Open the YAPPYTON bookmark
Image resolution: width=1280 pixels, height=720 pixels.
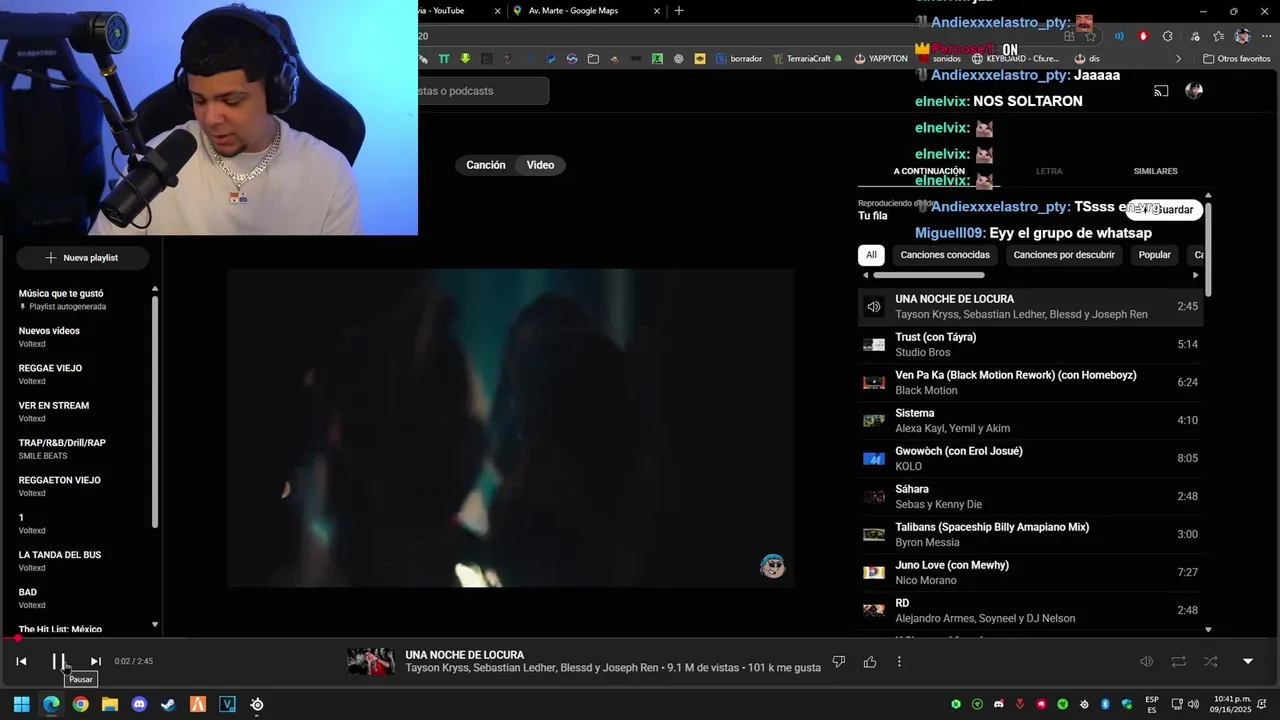click(880, 59)
